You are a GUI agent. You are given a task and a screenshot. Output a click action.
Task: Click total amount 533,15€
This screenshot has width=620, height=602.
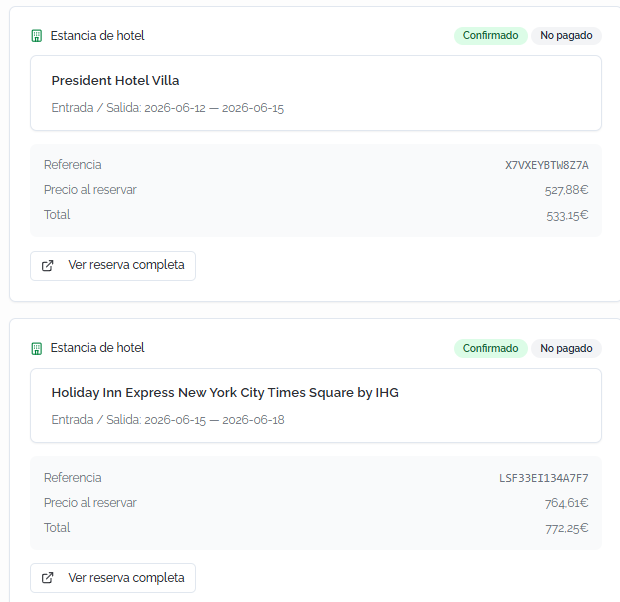[567, 216]
